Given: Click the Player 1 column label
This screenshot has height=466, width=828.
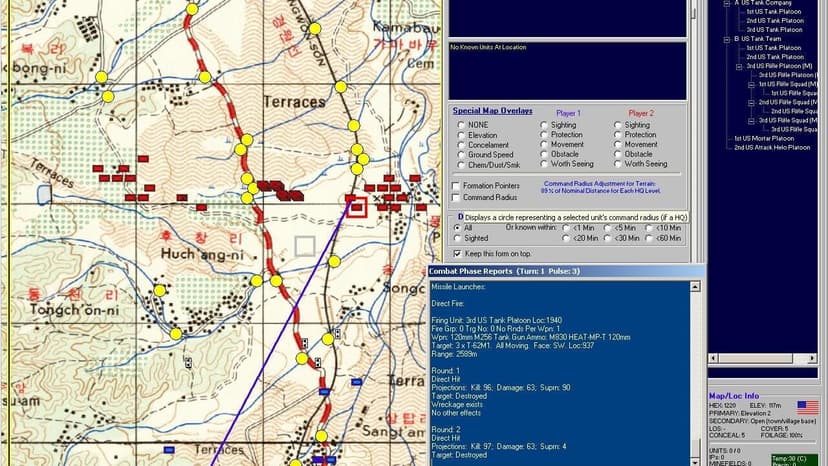Looking at the screenshot, I should (568, 113).
